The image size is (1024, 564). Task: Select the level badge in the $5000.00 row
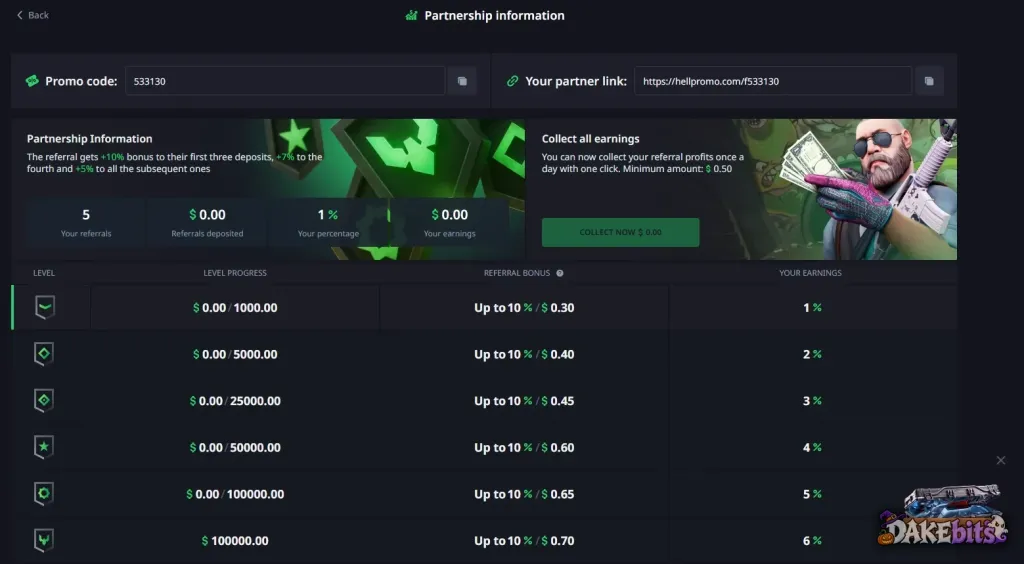[44, 354]
